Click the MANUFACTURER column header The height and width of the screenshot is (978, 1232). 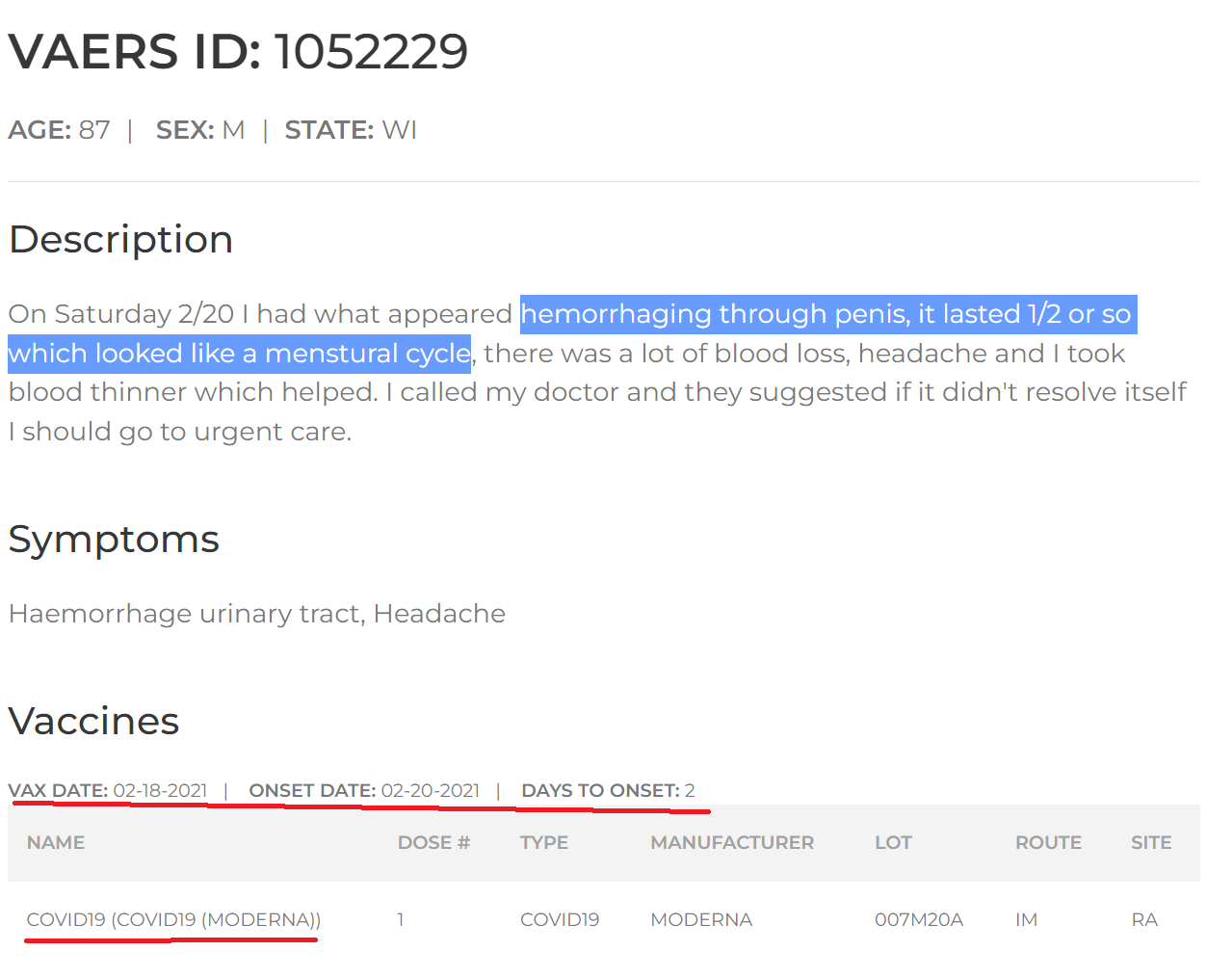(731, 843)
